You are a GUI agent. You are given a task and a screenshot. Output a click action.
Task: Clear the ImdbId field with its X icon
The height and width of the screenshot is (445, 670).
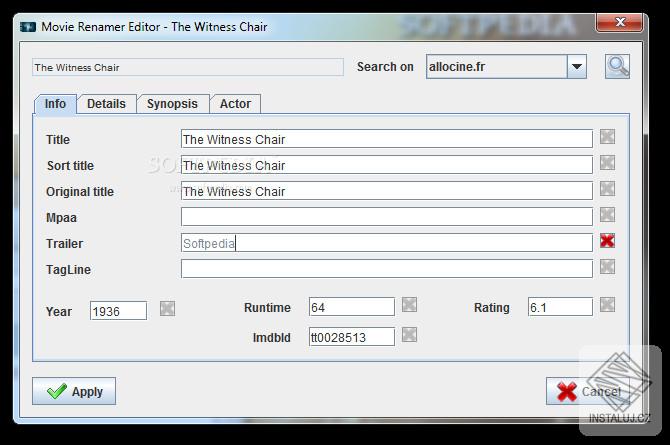click(409, 335)
